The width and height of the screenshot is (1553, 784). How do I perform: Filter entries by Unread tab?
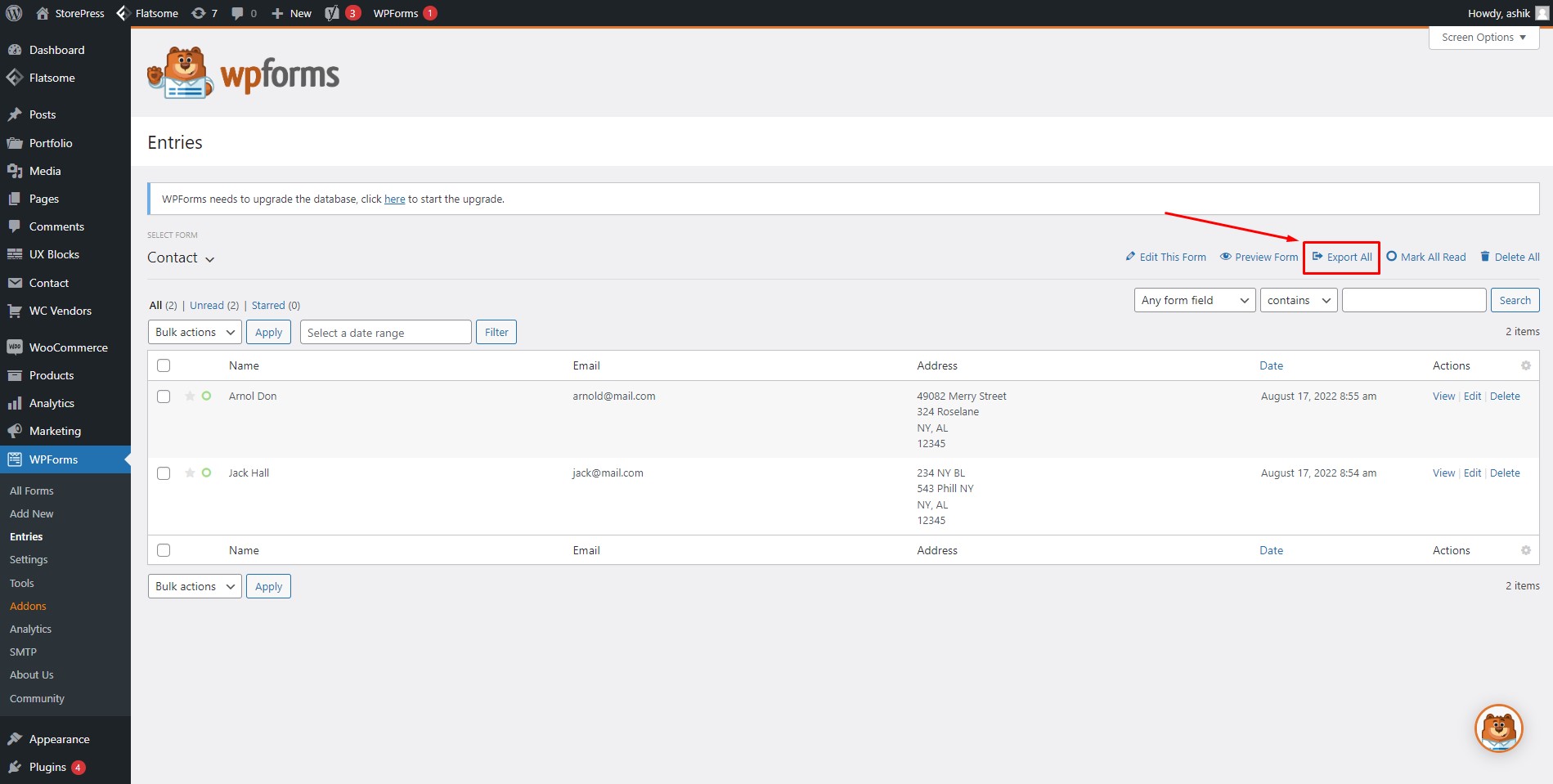point(214,305)
